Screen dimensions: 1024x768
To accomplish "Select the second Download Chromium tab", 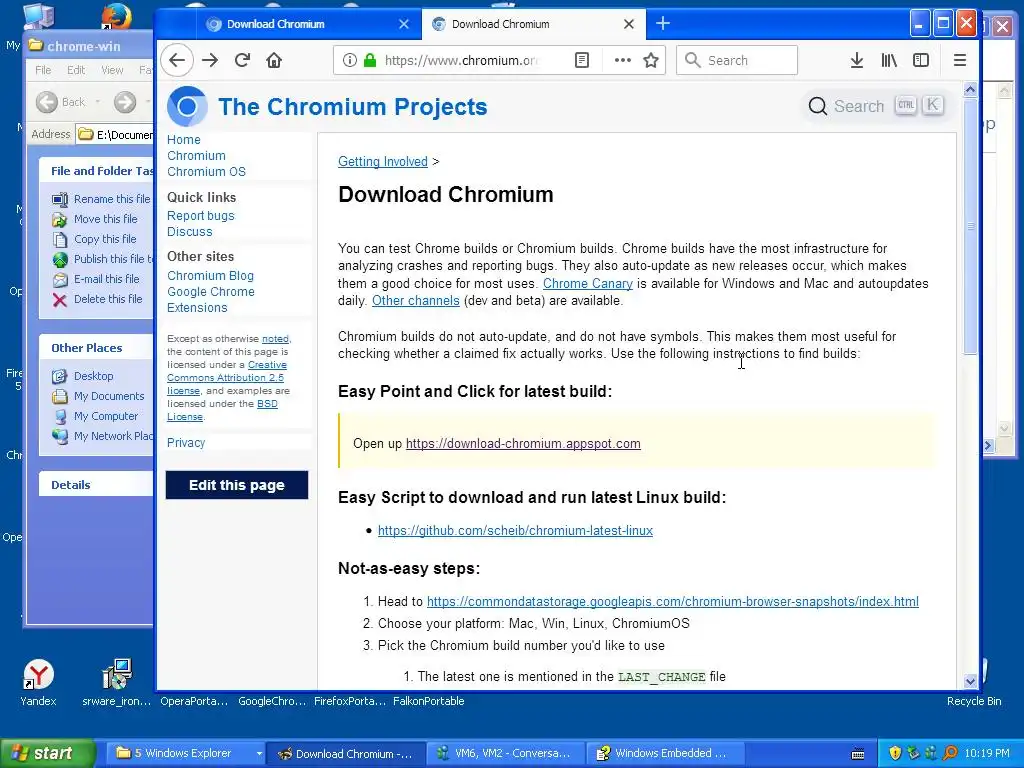I will 534,24.
